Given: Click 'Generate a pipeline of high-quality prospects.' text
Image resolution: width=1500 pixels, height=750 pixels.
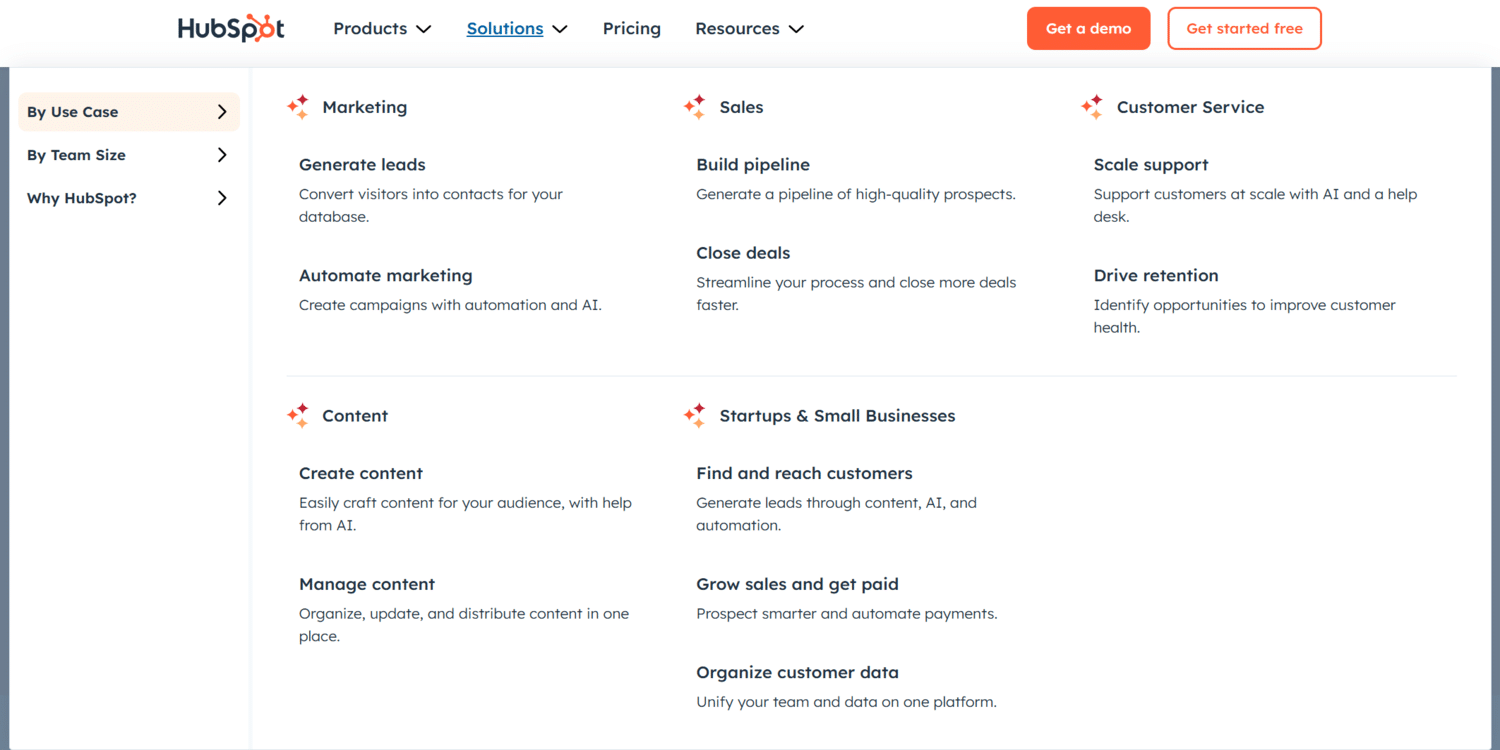Looking at the screenshot, I should (x=856, y=194).
